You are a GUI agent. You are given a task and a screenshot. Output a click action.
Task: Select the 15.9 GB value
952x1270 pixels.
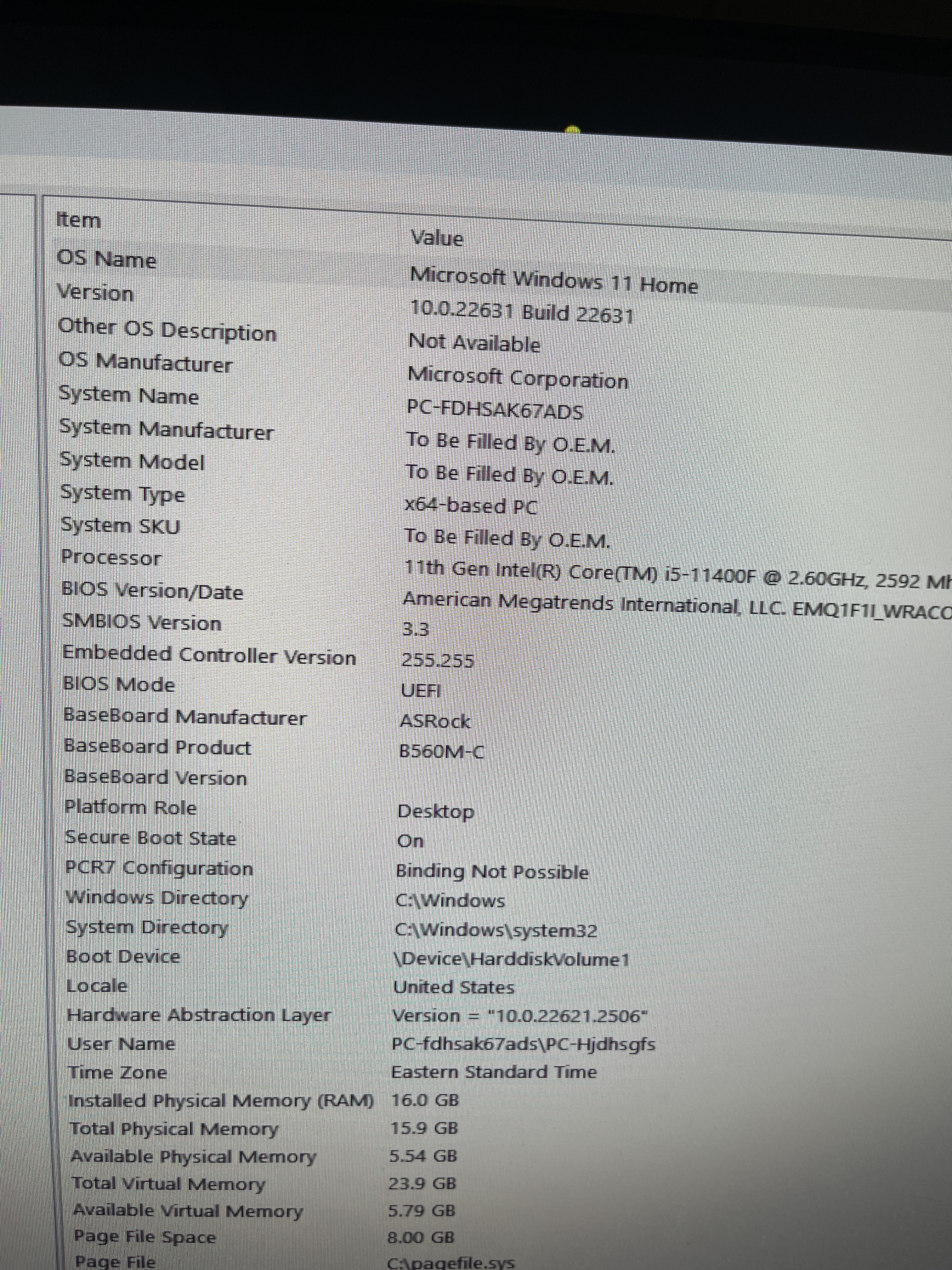click(x=425, y=1128)
